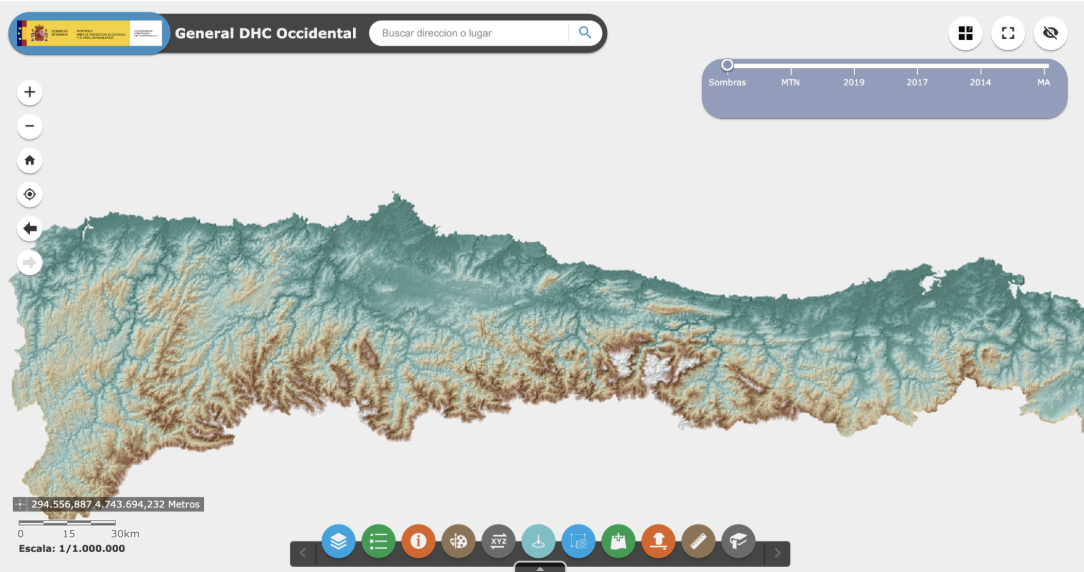Screen dimensions: 1084x572
Task: Click the orange upload arrow tool
Action: pyautogui.click(x=658, y=542)
